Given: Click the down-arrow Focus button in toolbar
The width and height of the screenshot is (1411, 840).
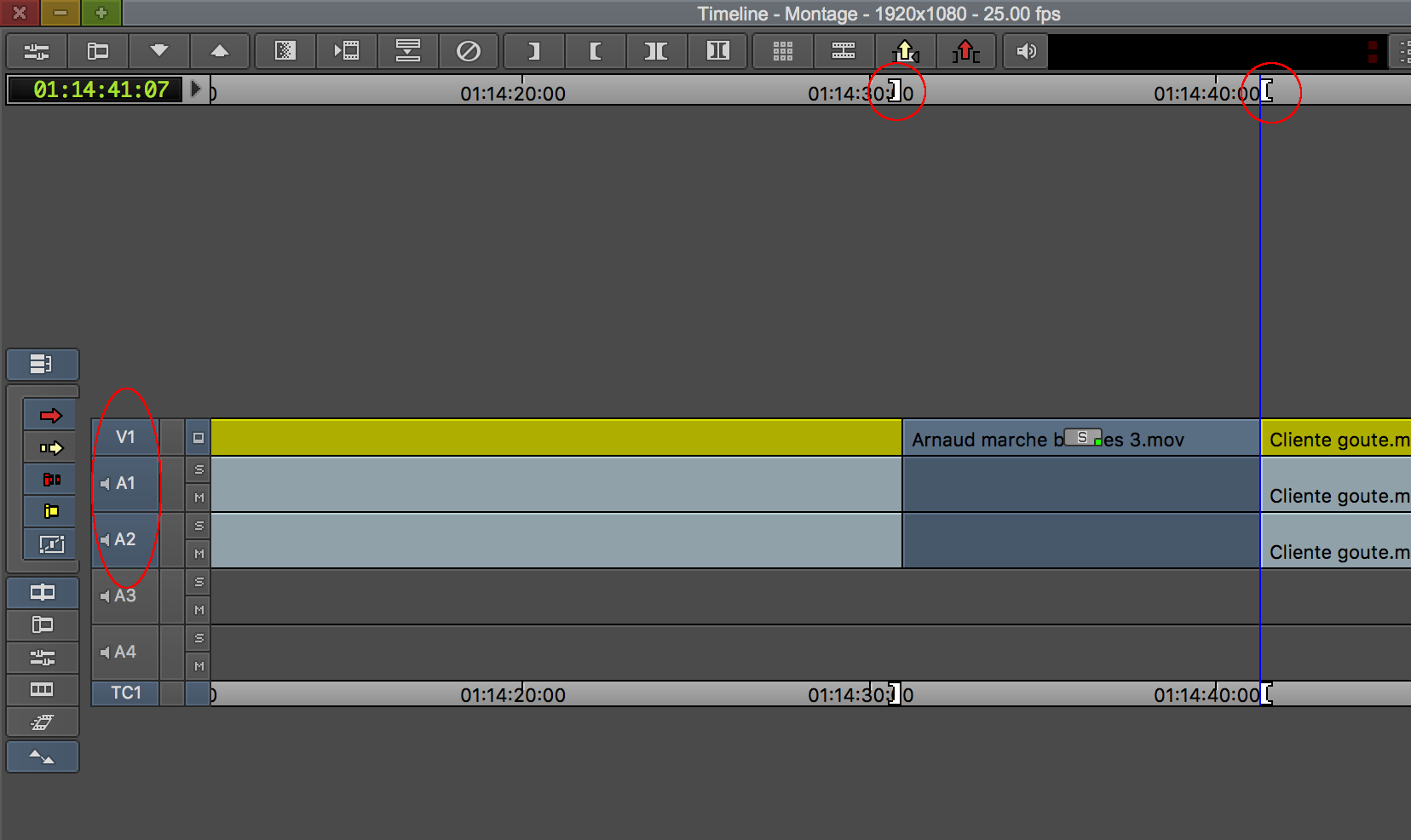Looking at the screenshot, I should point(158,51).
